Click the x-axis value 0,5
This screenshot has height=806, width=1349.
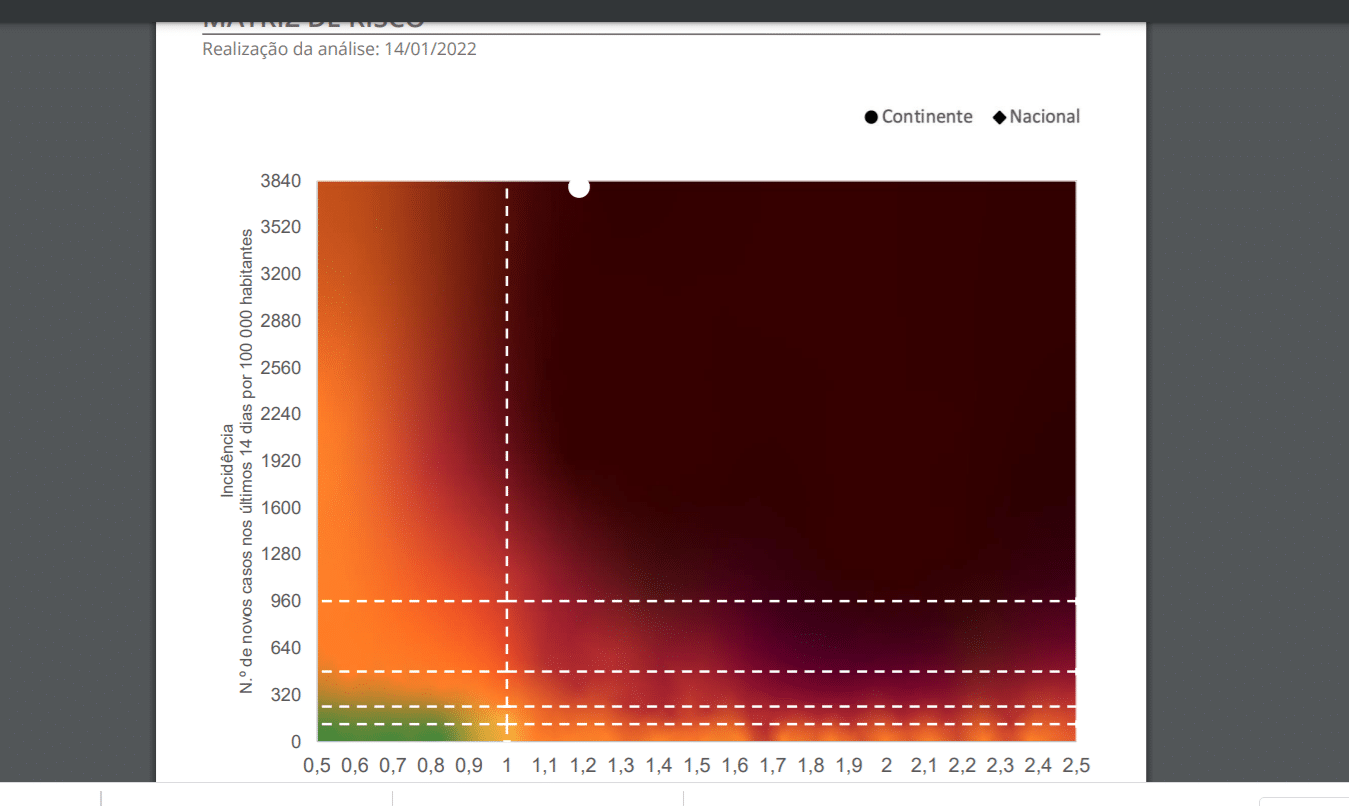317,766
